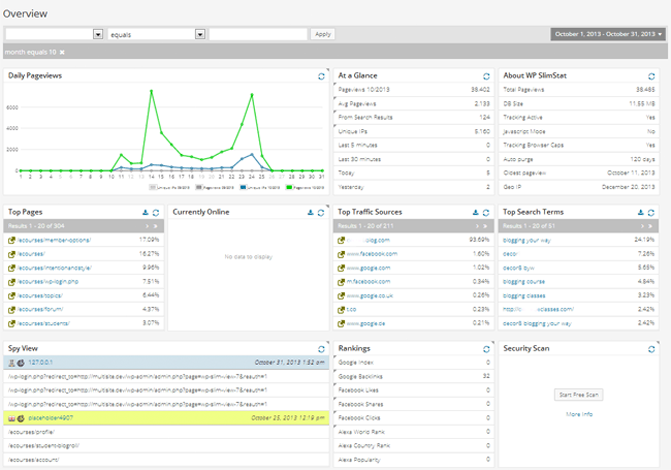Refresh the Rankings panel

pyautogui.click(x=486, y=348)
